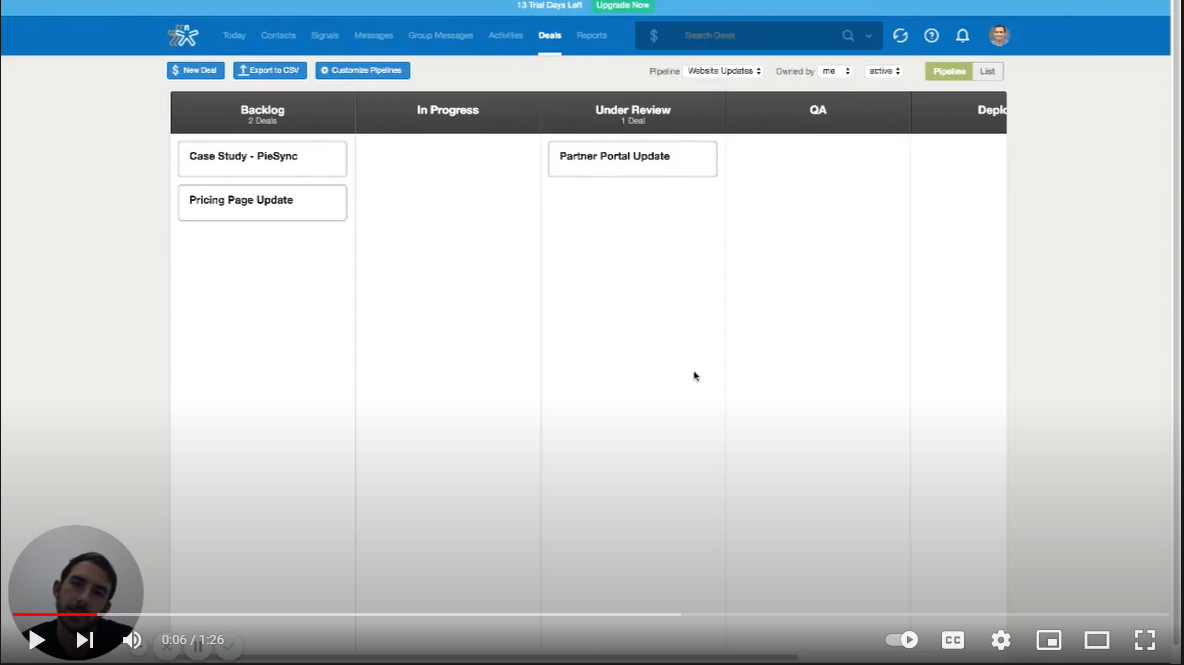Screen dimensions: 1184x665
Task: Open the Owned by dropdown
Action: pyautogui.click(x=837, y=71)
